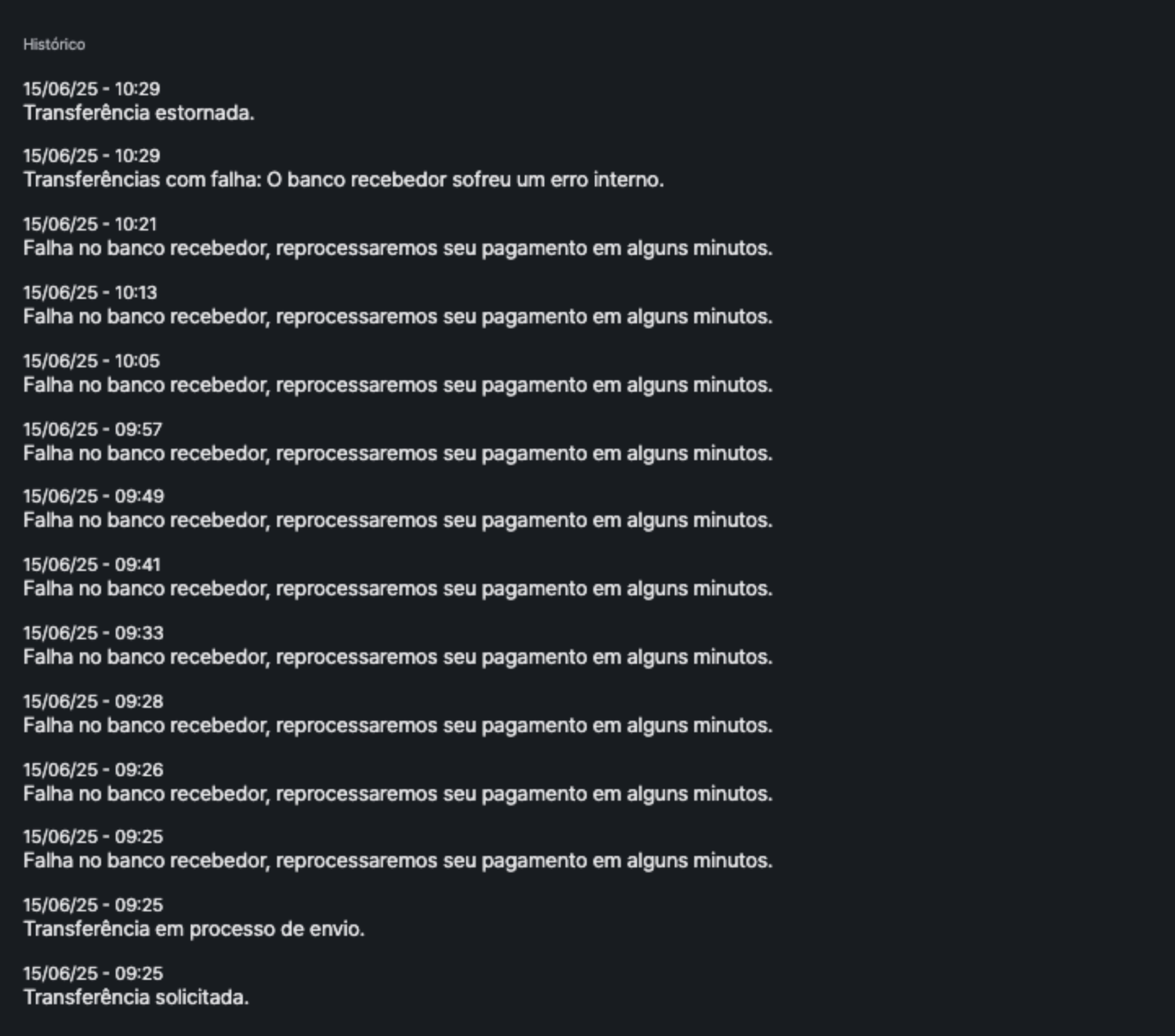This screenshot has width=1175, height=1036.
Task: Click the last 09:25 timestamp at bottom
Action: [x=93, y=973]
